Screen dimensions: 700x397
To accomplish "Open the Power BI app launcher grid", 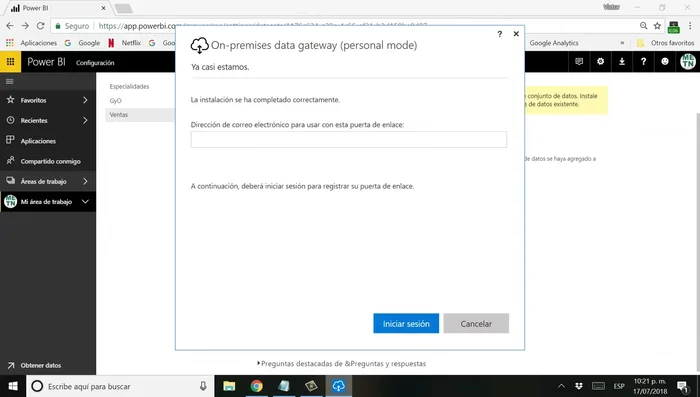I will coord(10,62).
